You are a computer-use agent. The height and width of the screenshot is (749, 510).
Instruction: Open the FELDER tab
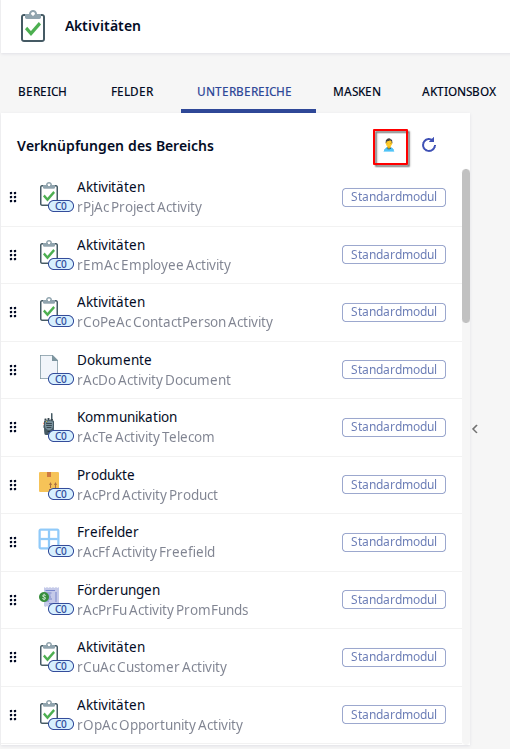click(132, 92)
